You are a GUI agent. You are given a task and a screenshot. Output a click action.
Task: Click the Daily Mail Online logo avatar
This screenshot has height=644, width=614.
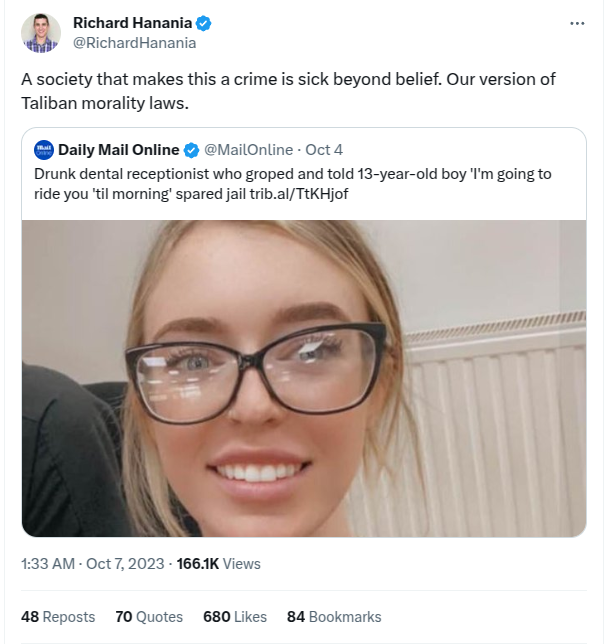point(43,150)
